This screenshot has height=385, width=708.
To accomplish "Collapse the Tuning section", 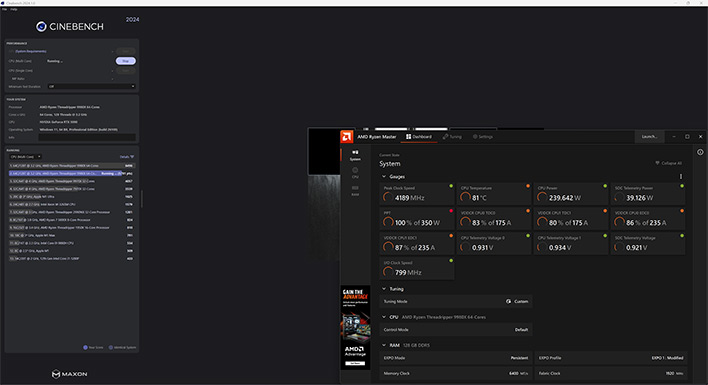I will click(384, 289).
